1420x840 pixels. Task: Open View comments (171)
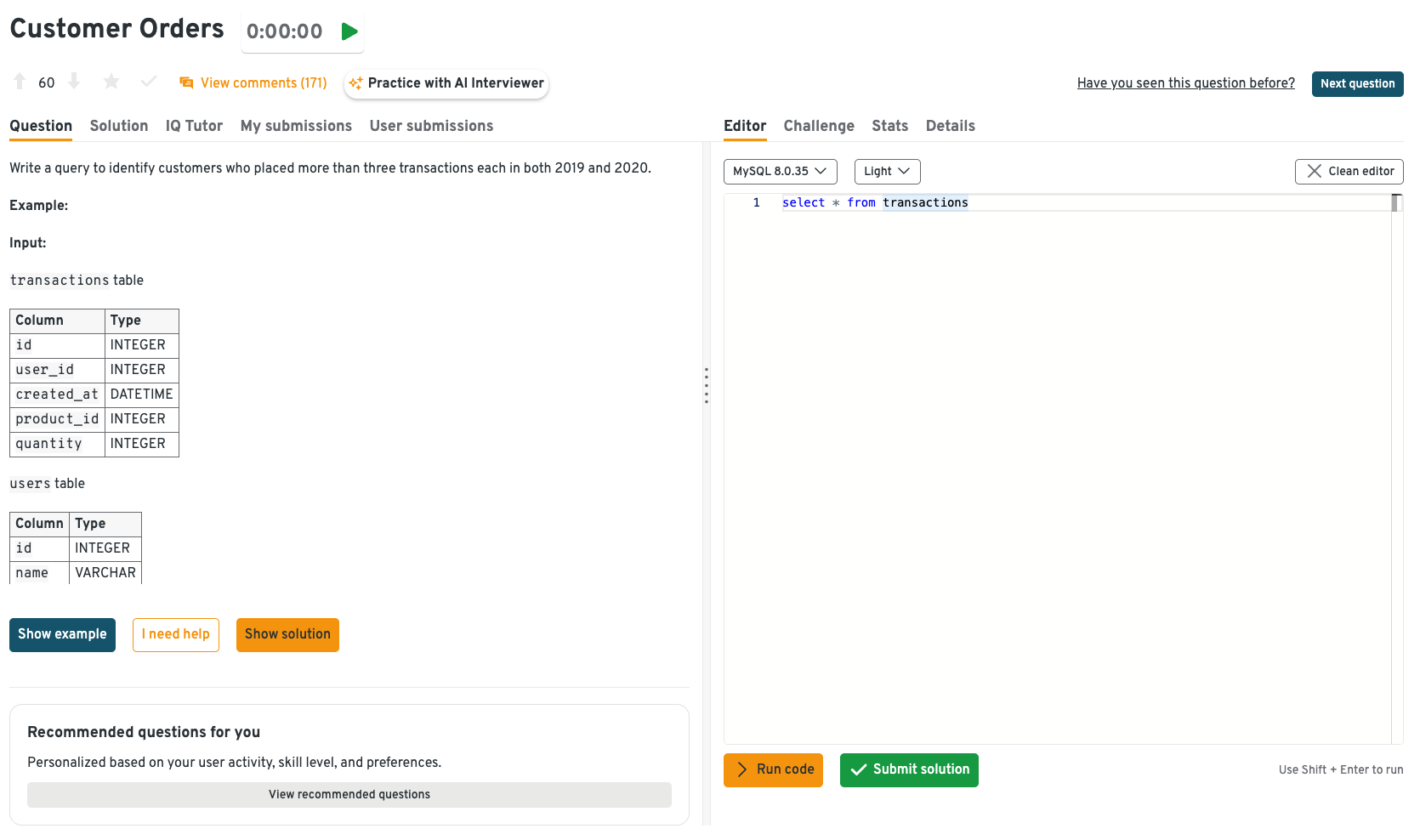[253, 83]
